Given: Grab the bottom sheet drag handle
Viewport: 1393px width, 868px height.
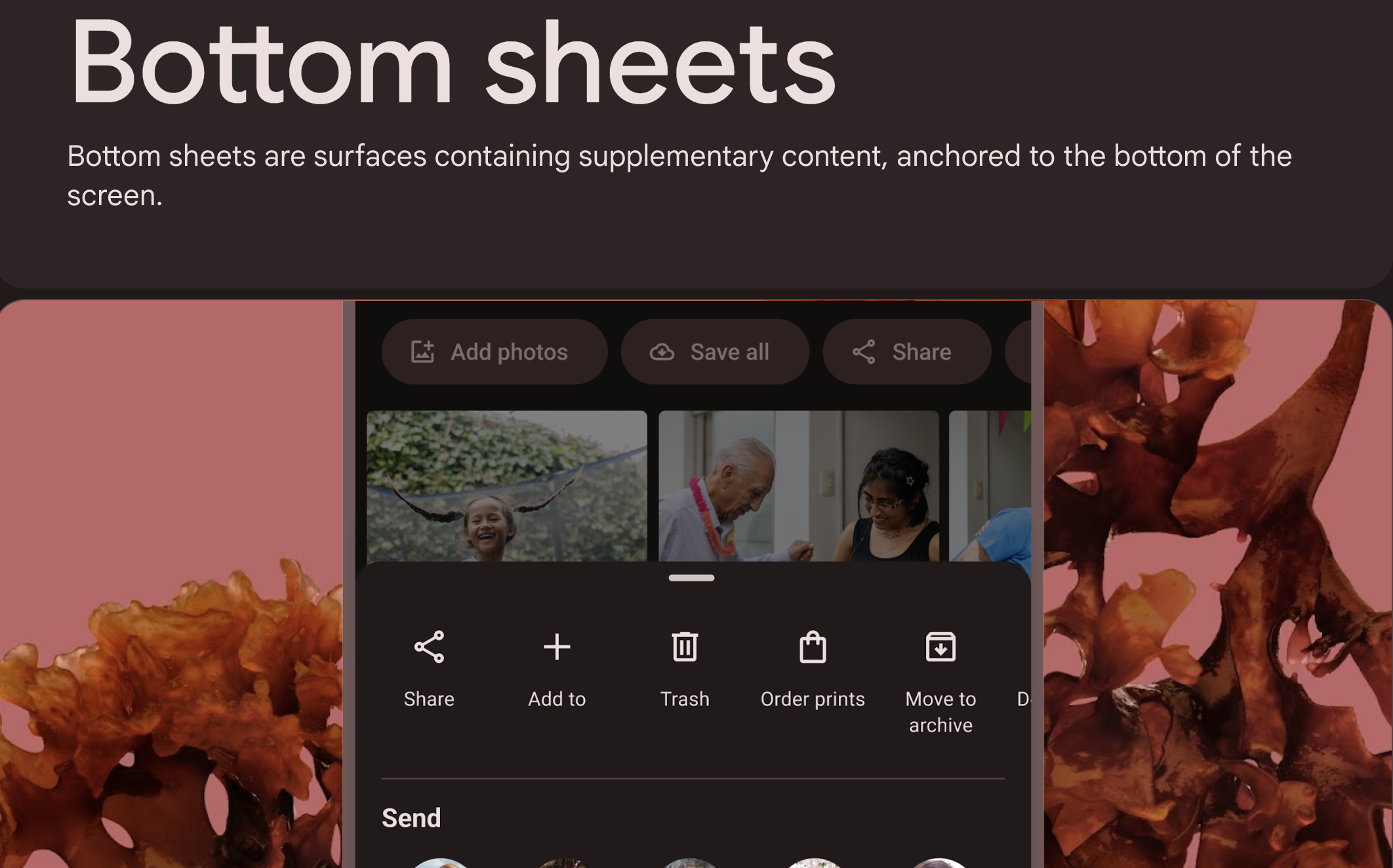Looking at the screenshot, I should tap(691, 578).
